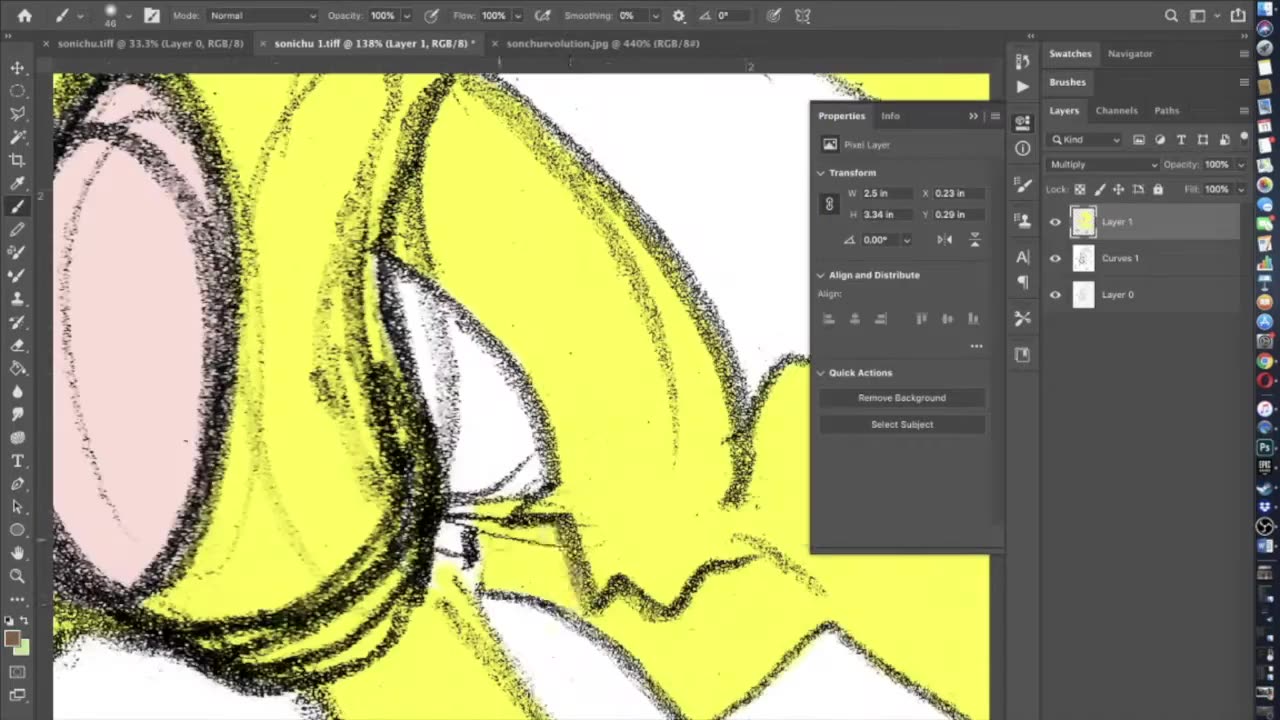This screenshot has width=1280, height=720.
Task: Open layer filter Kind dropdown
Action: pos(1086,140)
